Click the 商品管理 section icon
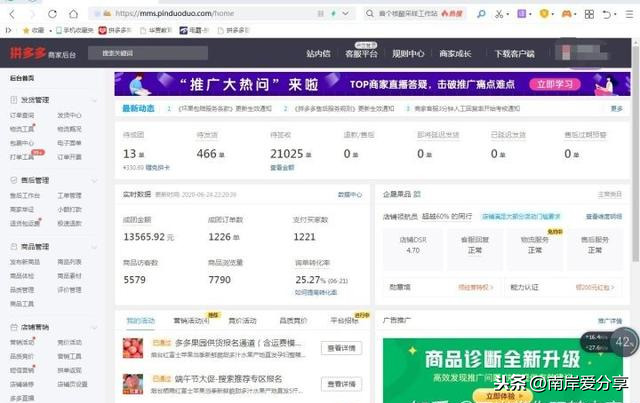The height and width of the screenshot is (403, 640). (13, 247)
